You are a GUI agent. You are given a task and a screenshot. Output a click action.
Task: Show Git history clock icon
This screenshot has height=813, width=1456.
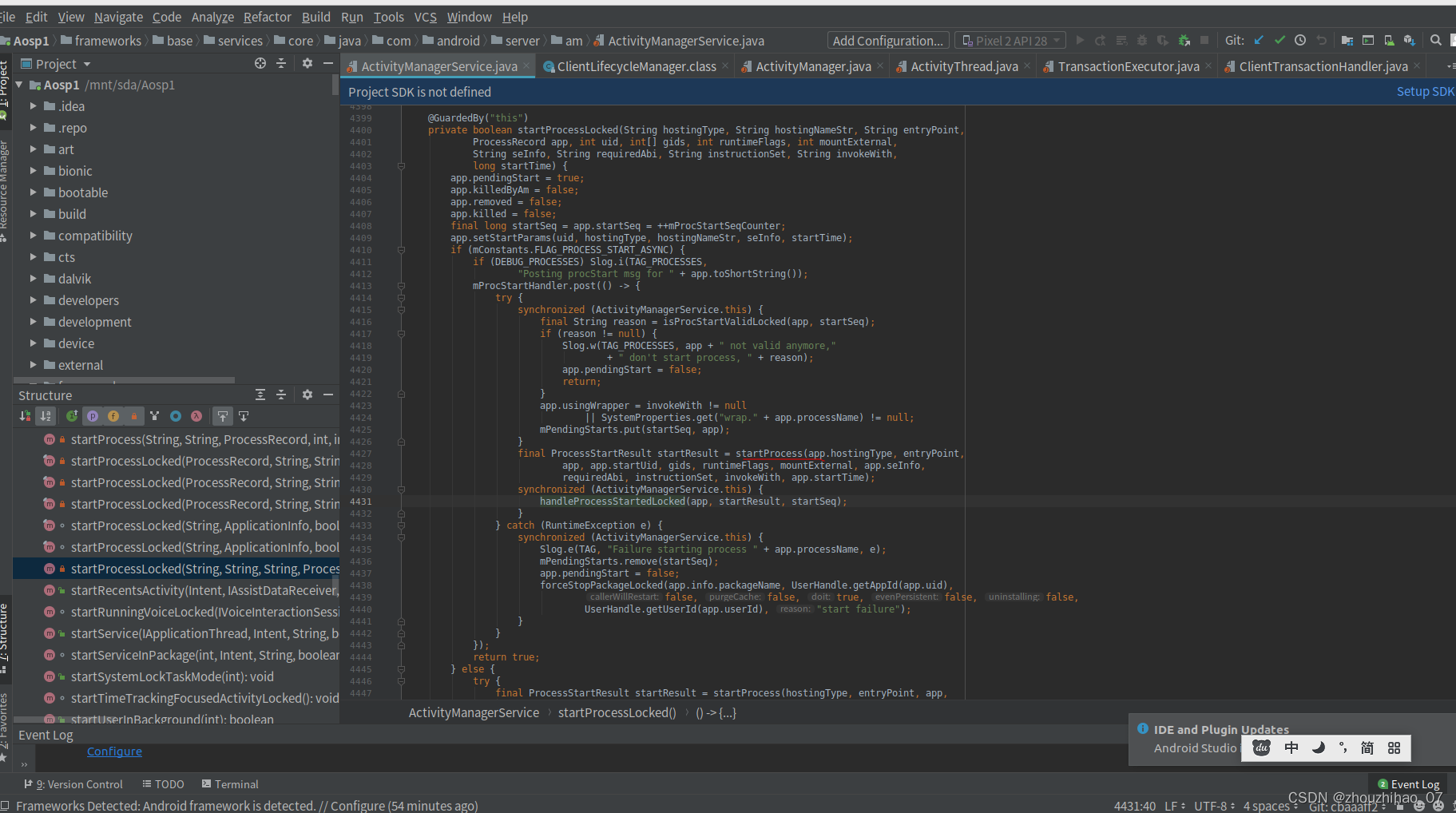pos(1300,40)
